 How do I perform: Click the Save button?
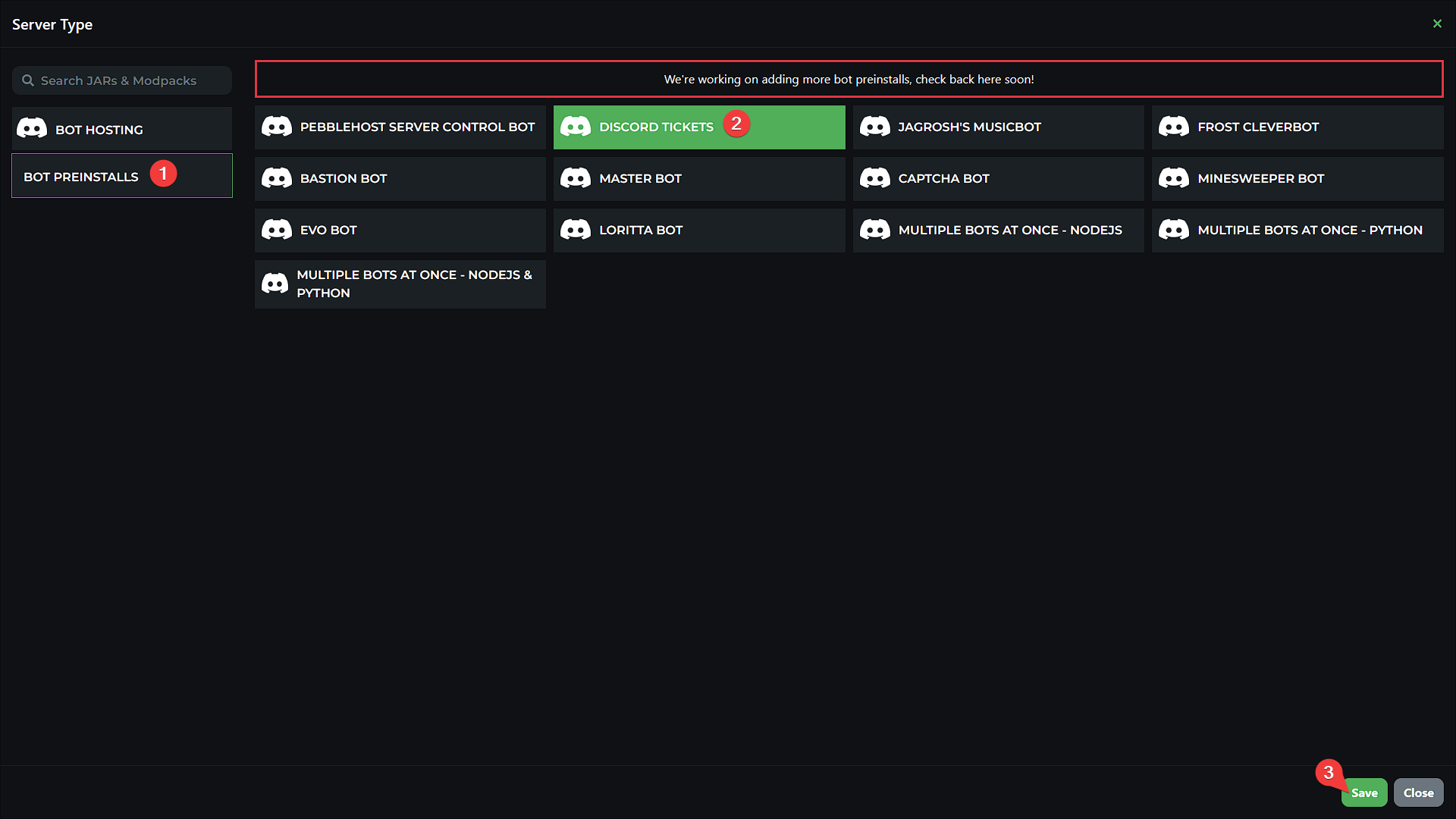coord(1364,792)
